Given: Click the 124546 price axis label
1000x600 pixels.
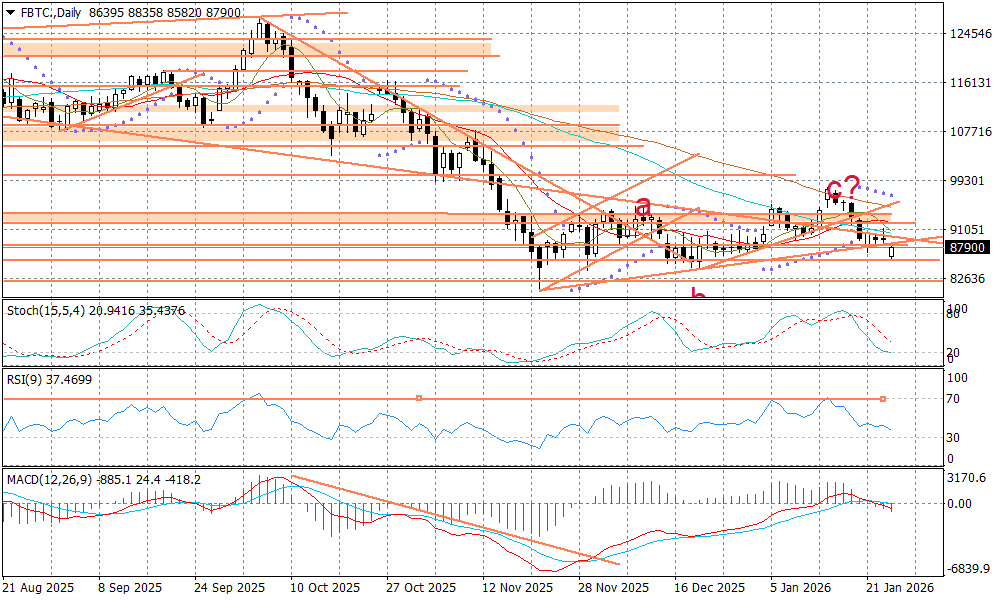Looking at the screenshot, I should 968,33.
